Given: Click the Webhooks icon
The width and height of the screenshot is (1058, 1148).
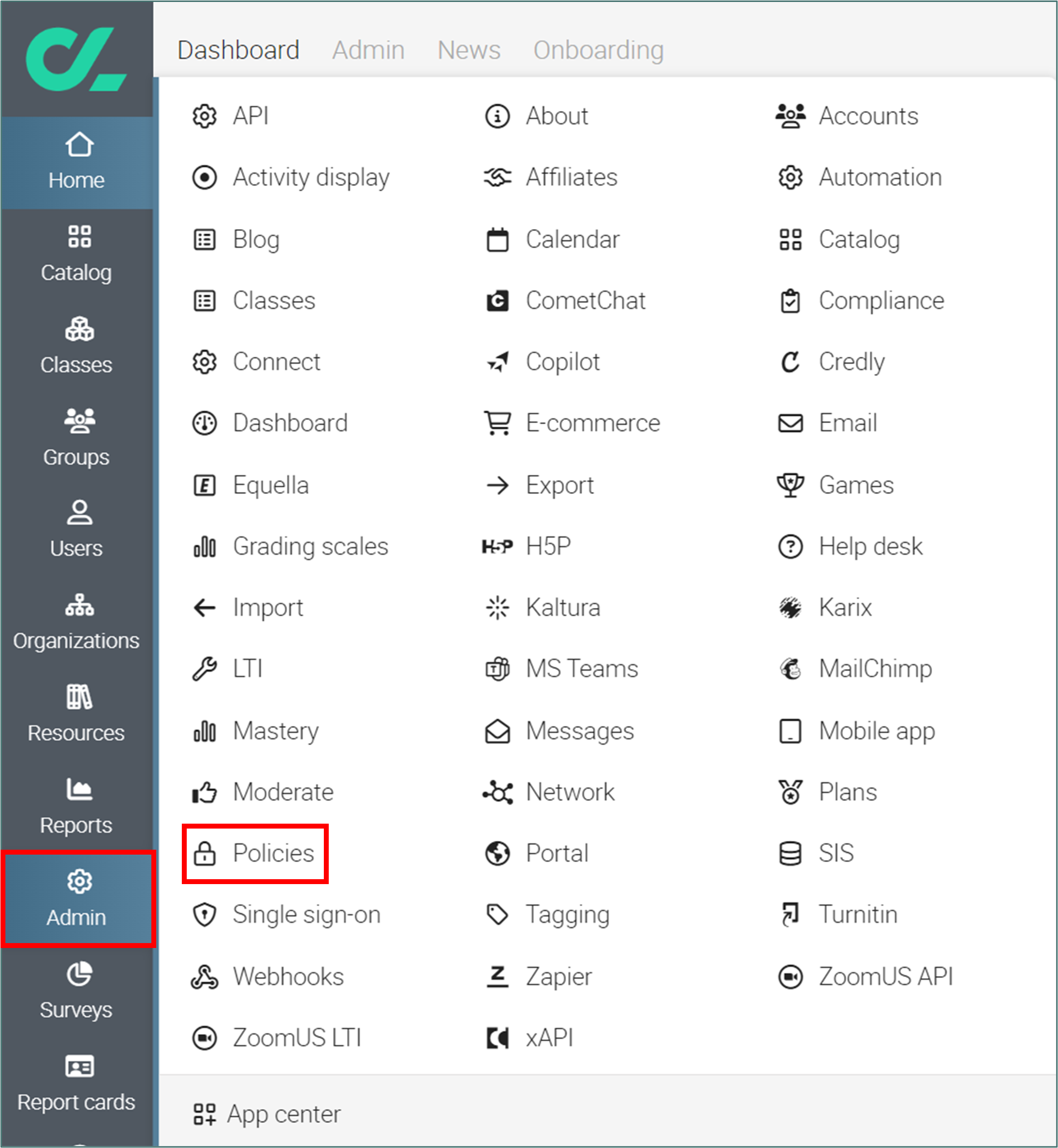Looking at the screenshot, I should coord(204,977).
